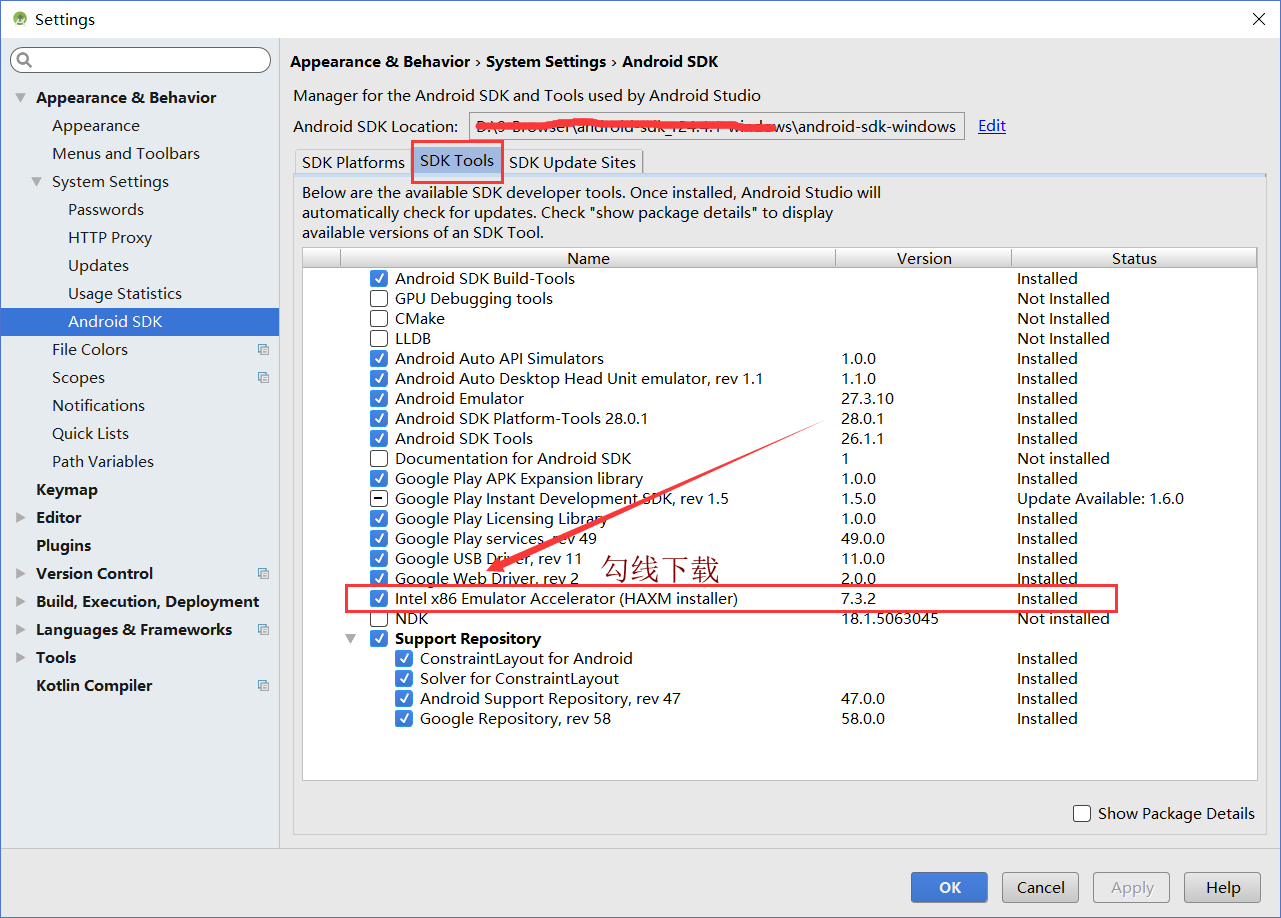
Task: Select Android Support Repository, rev 47 row
Action: coord(780,699)
